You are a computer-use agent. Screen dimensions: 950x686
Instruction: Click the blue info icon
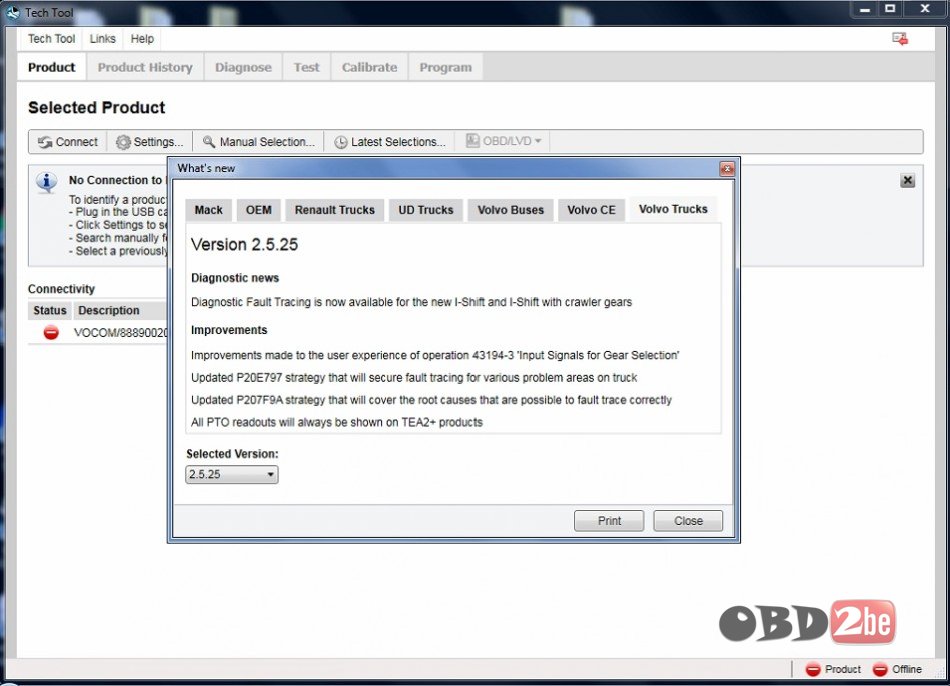(47, 182)
